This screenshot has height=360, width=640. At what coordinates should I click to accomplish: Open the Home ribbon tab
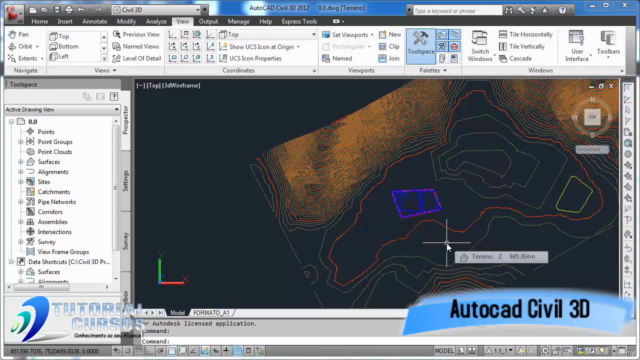click(x=40, y=21)
